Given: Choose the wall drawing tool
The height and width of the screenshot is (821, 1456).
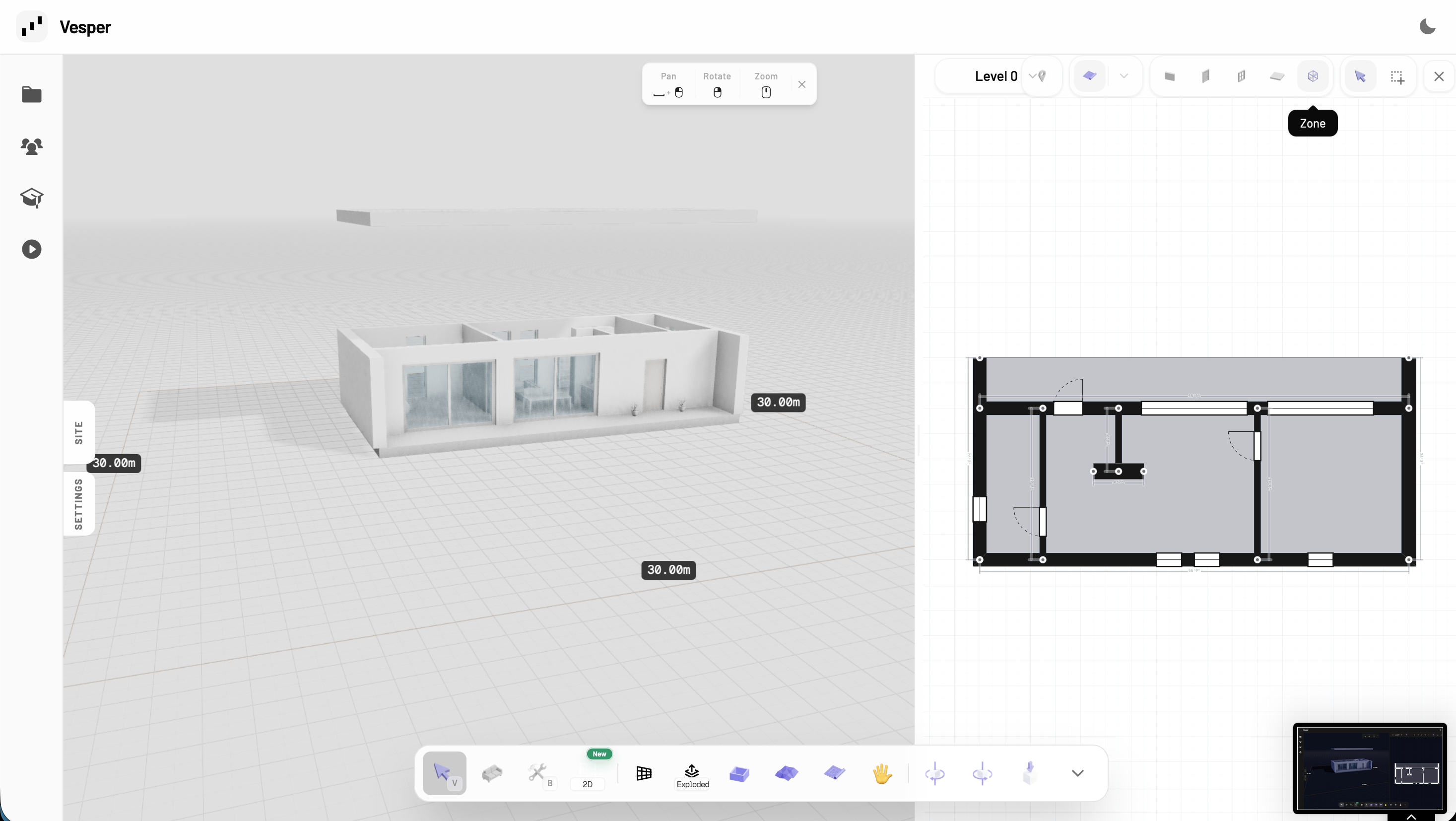Looking at the screenshot, I should click(x=1170, y=76).
